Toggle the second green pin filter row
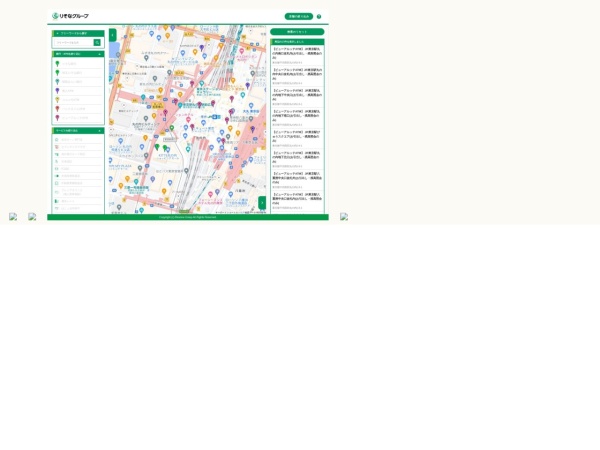Image resolution: width=600 pixels, height=450 pixels. click(x=78, y=73)
